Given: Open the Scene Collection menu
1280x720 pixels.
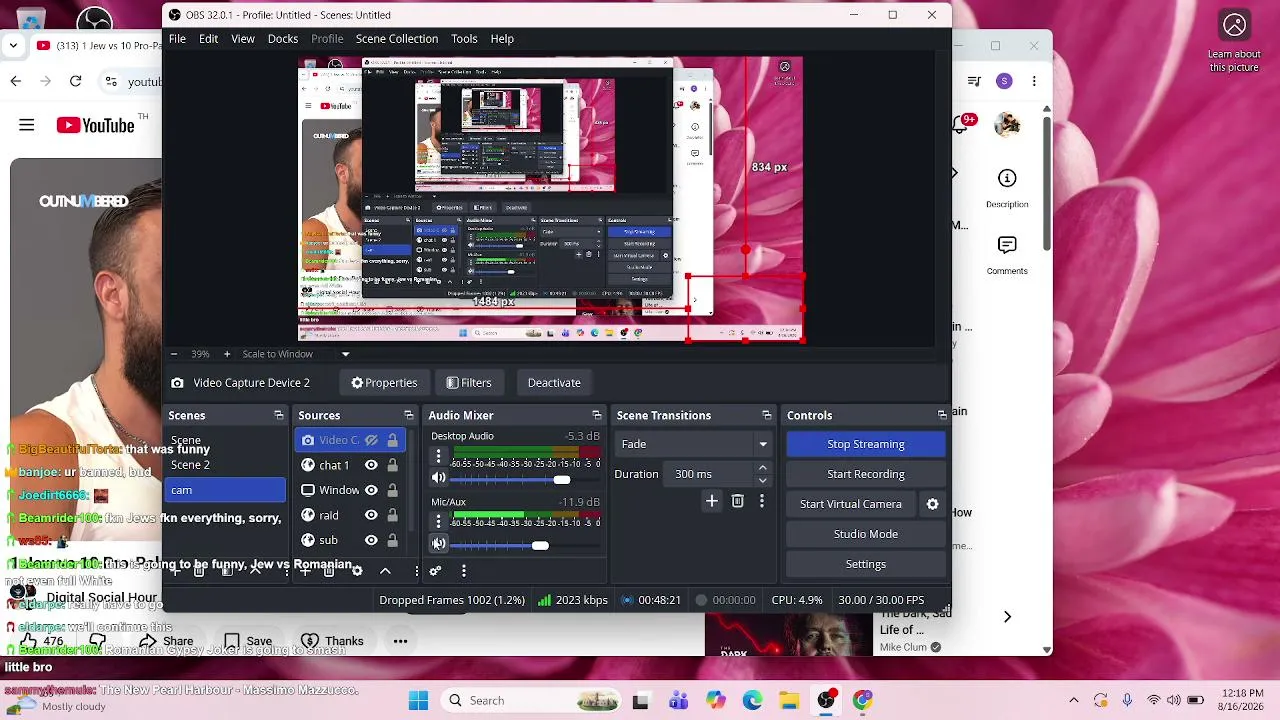Looking at the screenshot, I should 397,39.
